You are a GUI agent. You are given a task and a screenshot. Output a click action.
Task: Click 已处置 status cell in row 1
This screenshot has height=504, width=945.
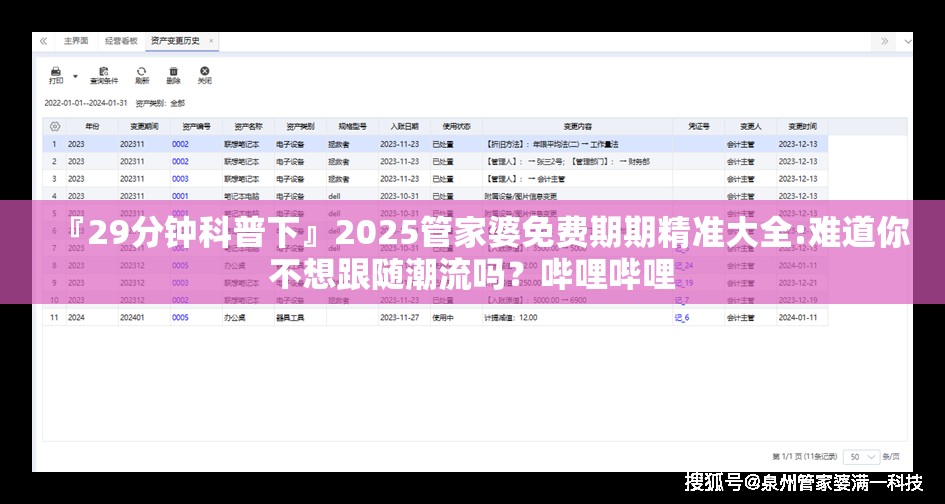(x=456, y=144)
